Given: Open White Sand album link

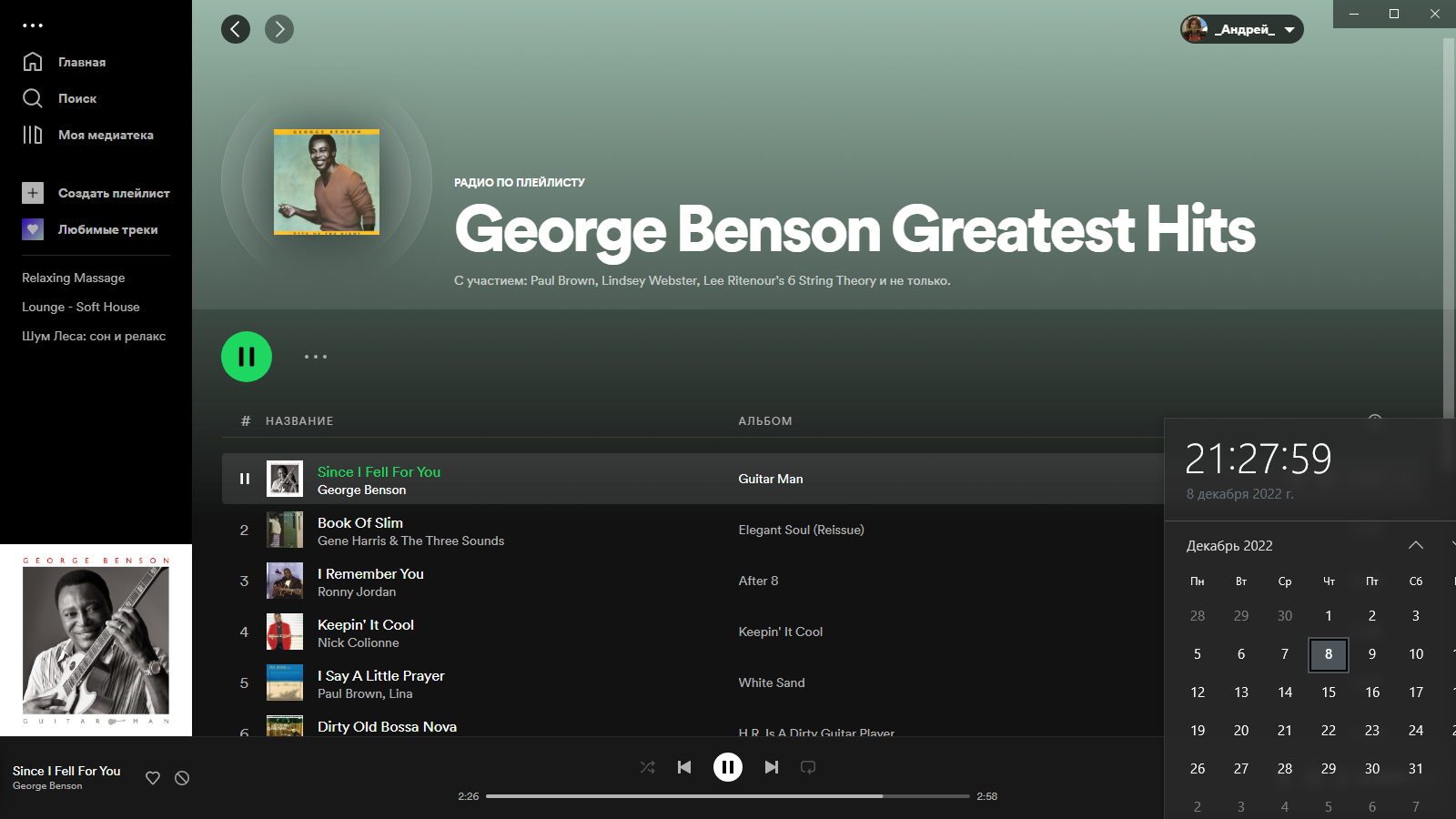Looking at the screenshot, I should (772, 682).
